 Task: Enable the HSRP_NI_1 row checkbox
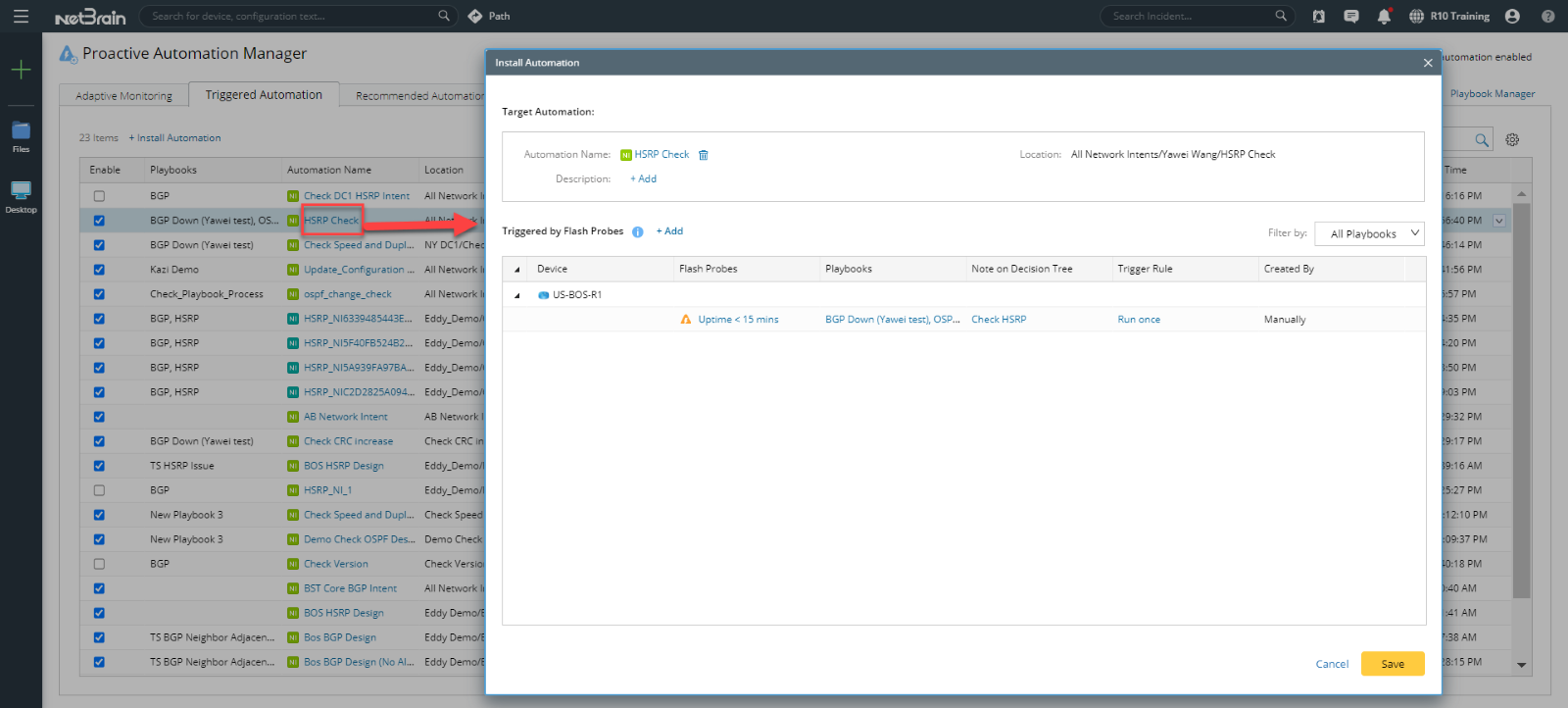pos(99,490)
